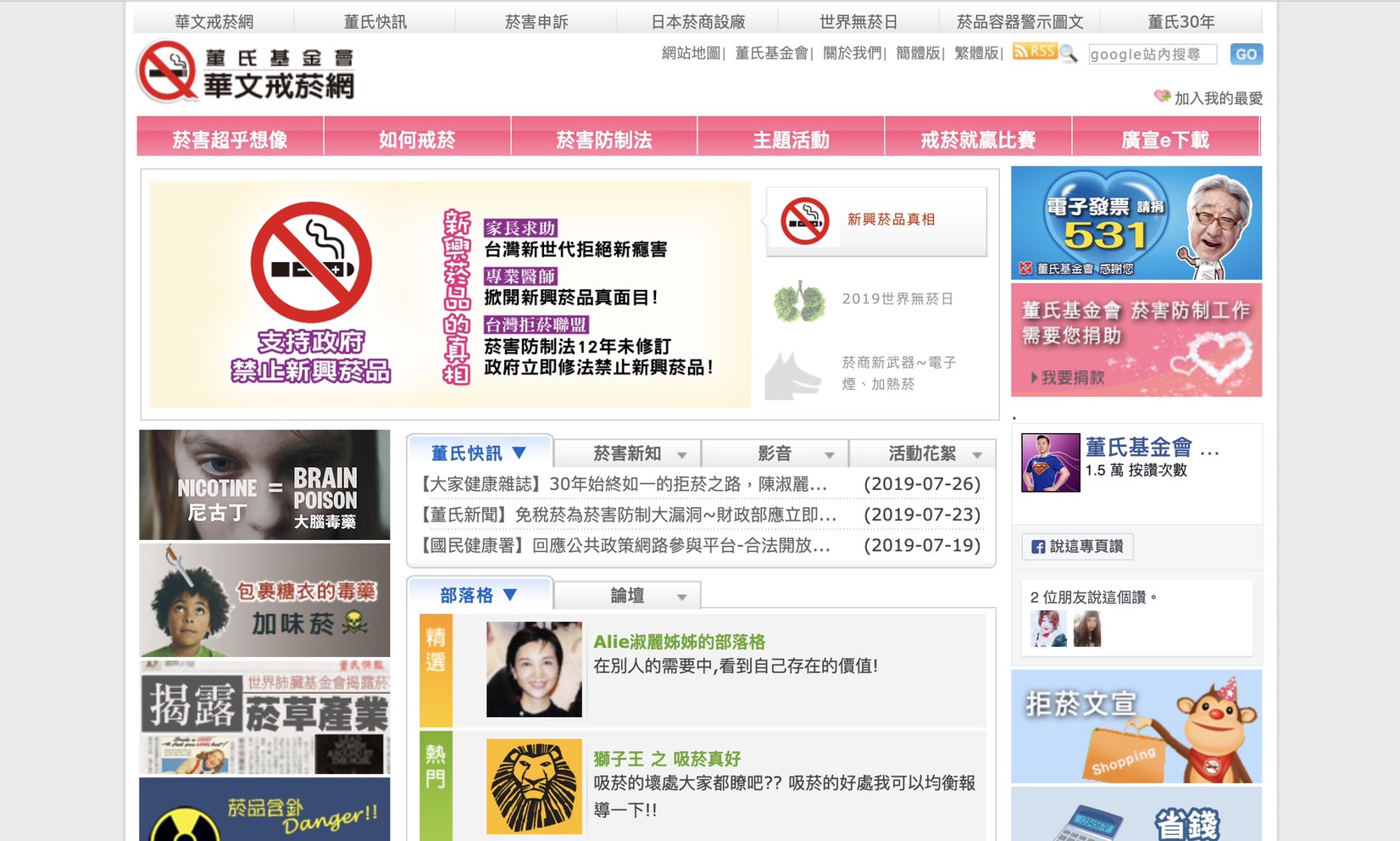Open the 揭露菸草產業 banner

(264, 717)
